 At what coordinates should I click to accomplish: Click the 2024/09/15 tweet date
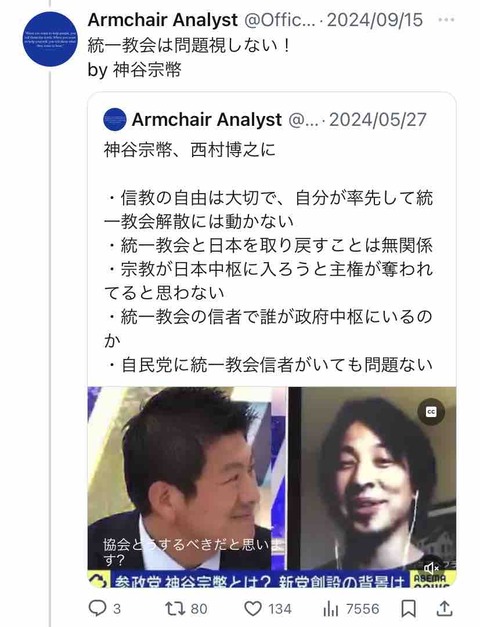pos(375,20)
